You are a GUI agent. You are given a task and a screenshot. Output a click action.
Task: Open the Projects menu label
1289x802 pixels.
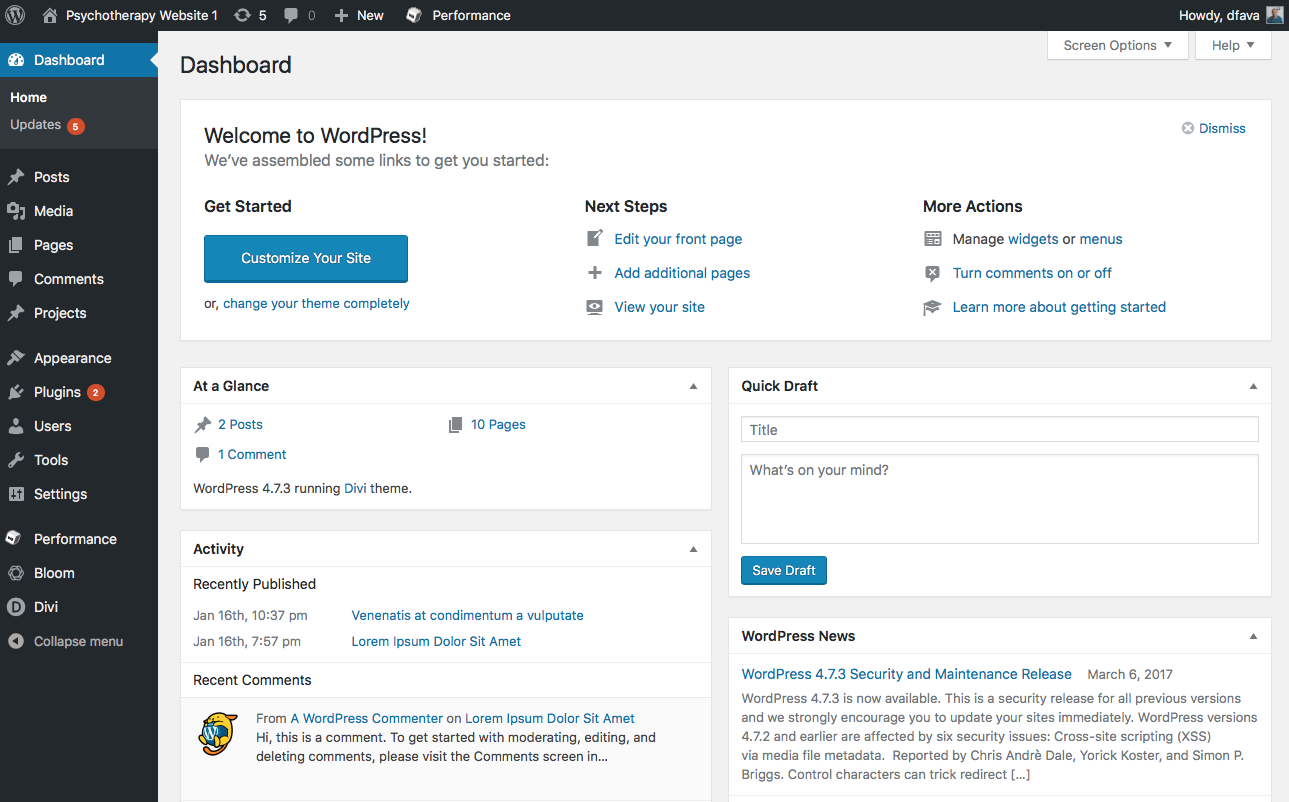[60, 313]
